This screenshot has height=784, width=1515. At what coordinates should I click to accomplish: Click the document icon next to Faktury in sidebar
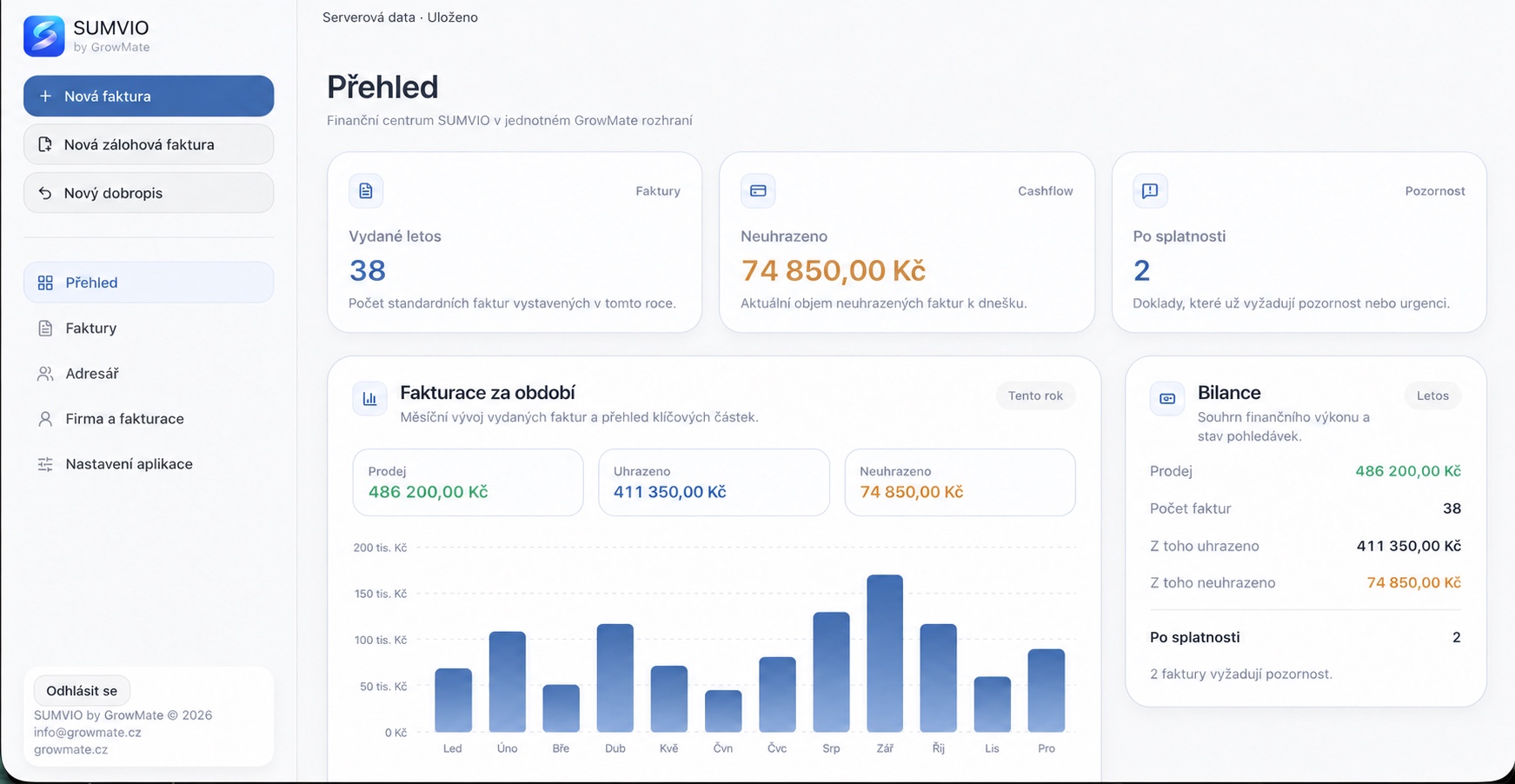click(45, 328)
